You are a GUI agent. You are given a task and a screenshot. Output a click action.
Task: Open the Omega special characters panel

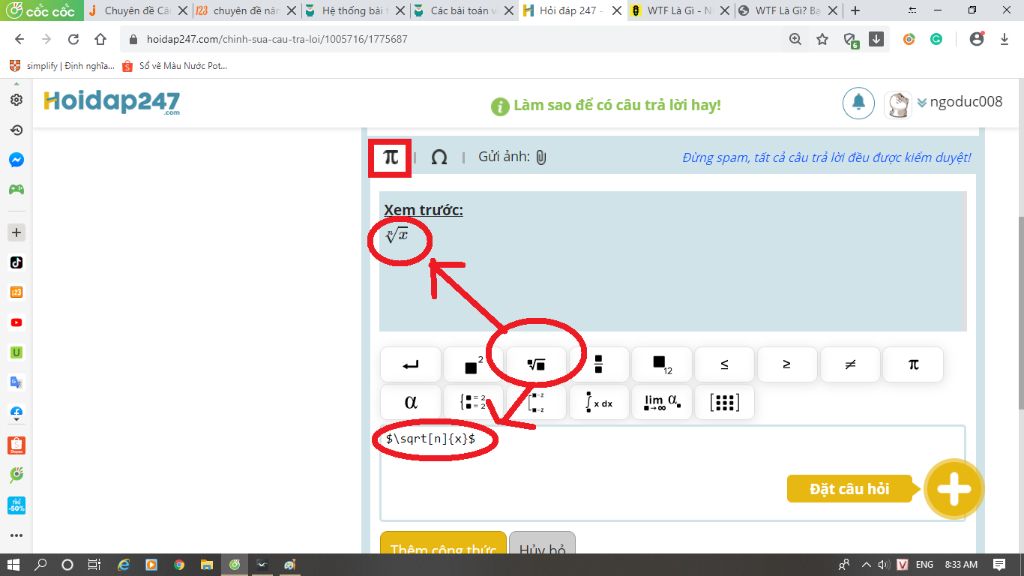[439, 157]
